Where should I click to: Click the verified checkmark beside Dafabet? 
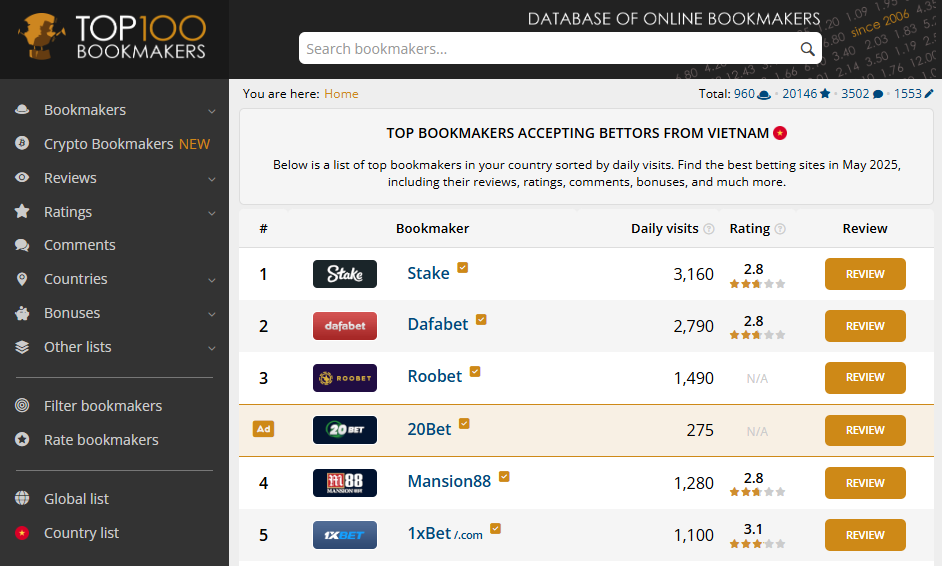[481, 319]
